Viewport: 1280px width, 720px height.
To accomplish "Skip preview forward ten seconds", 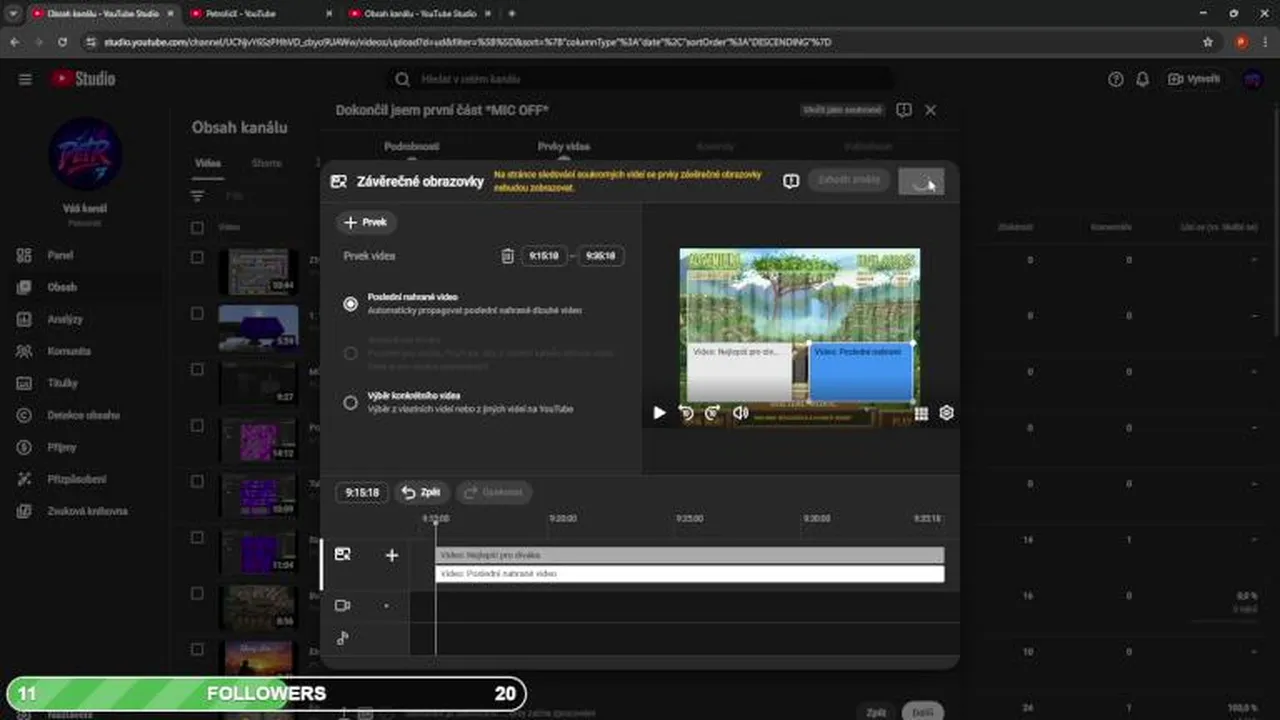I will point(712,412).
